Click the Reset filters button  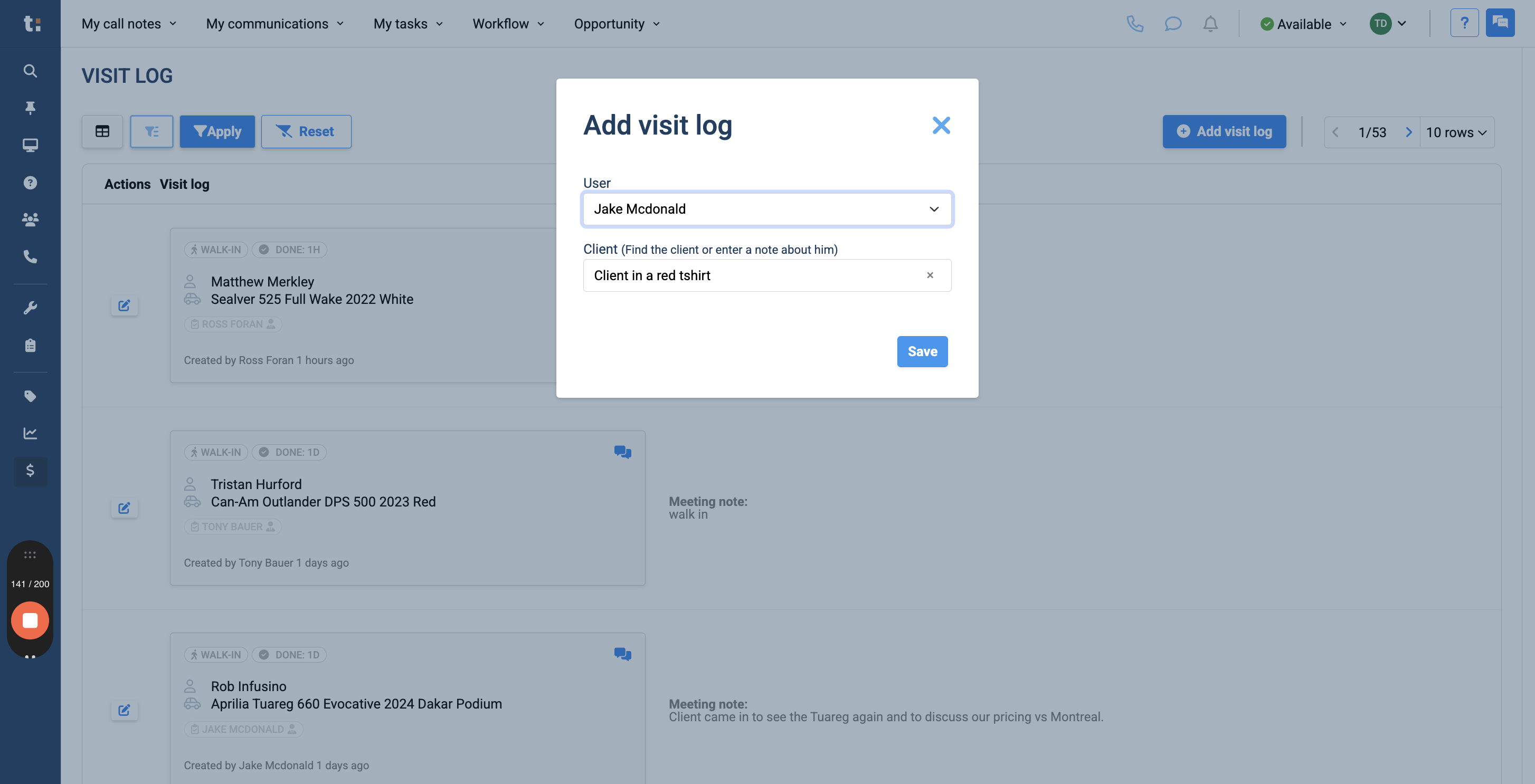click(x=306, y=132)
